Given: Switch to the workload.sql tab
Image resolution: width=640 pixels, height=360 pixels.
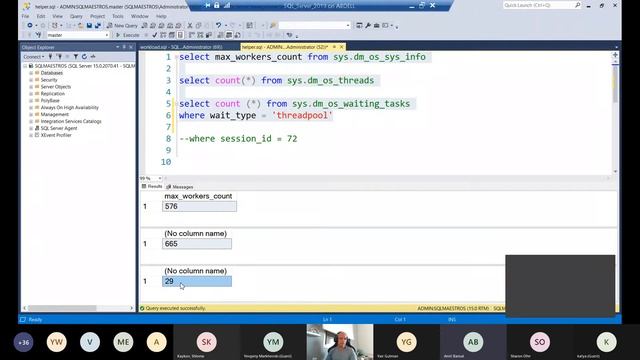Looking at the screenshot, I should (181, 47).
